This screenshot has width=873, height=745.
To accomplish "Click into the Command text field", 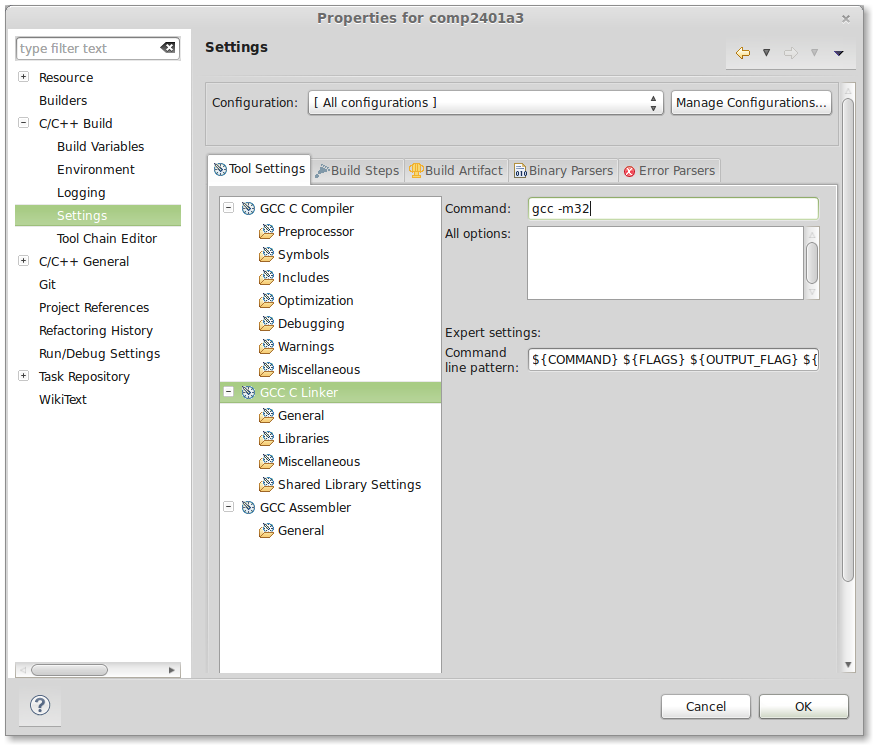I will click(672, 209).
